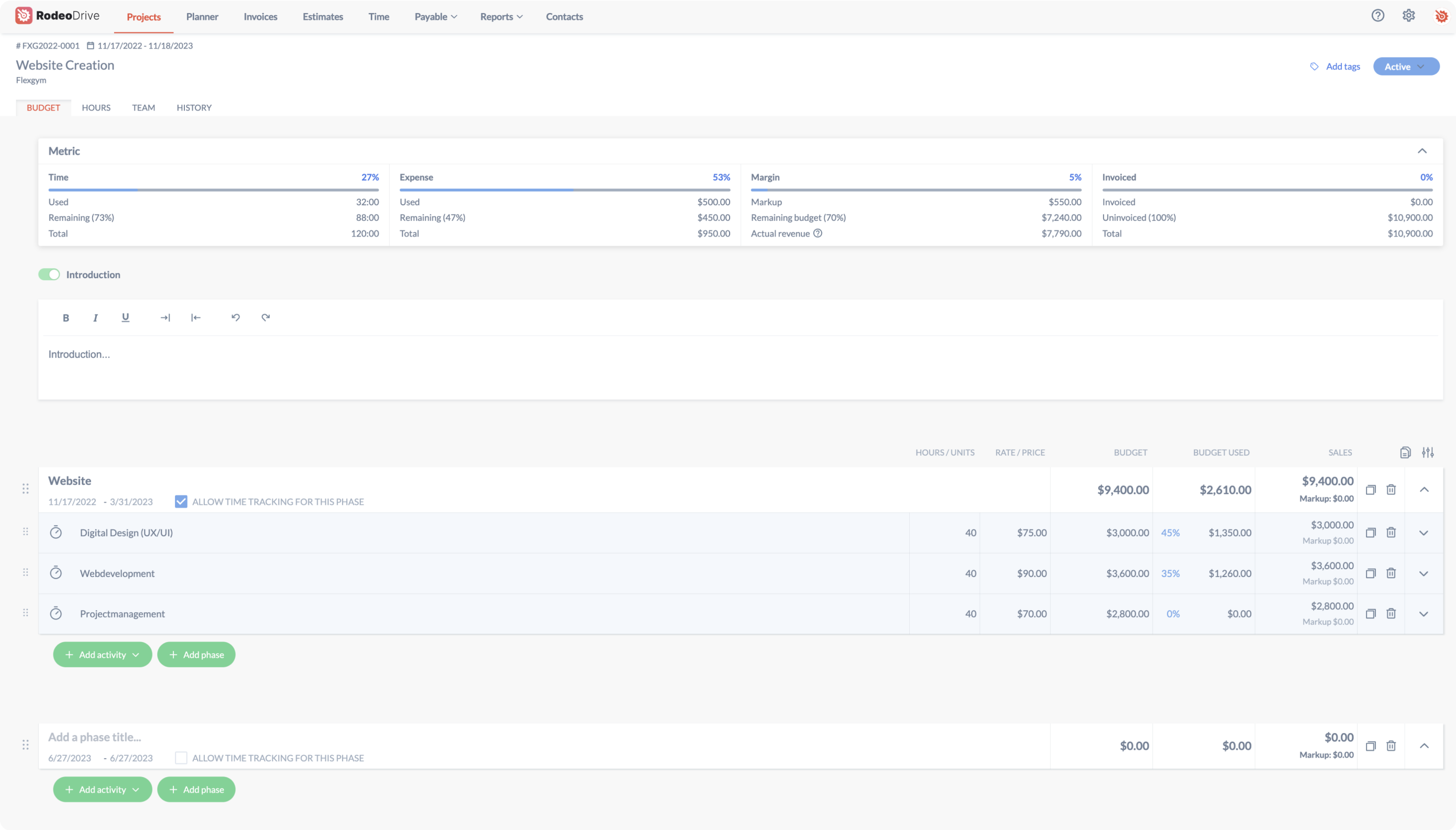Open the Invoices menu item
Image resolution: width=1456 pixels, height=830 pixels.
coord(260,17)
